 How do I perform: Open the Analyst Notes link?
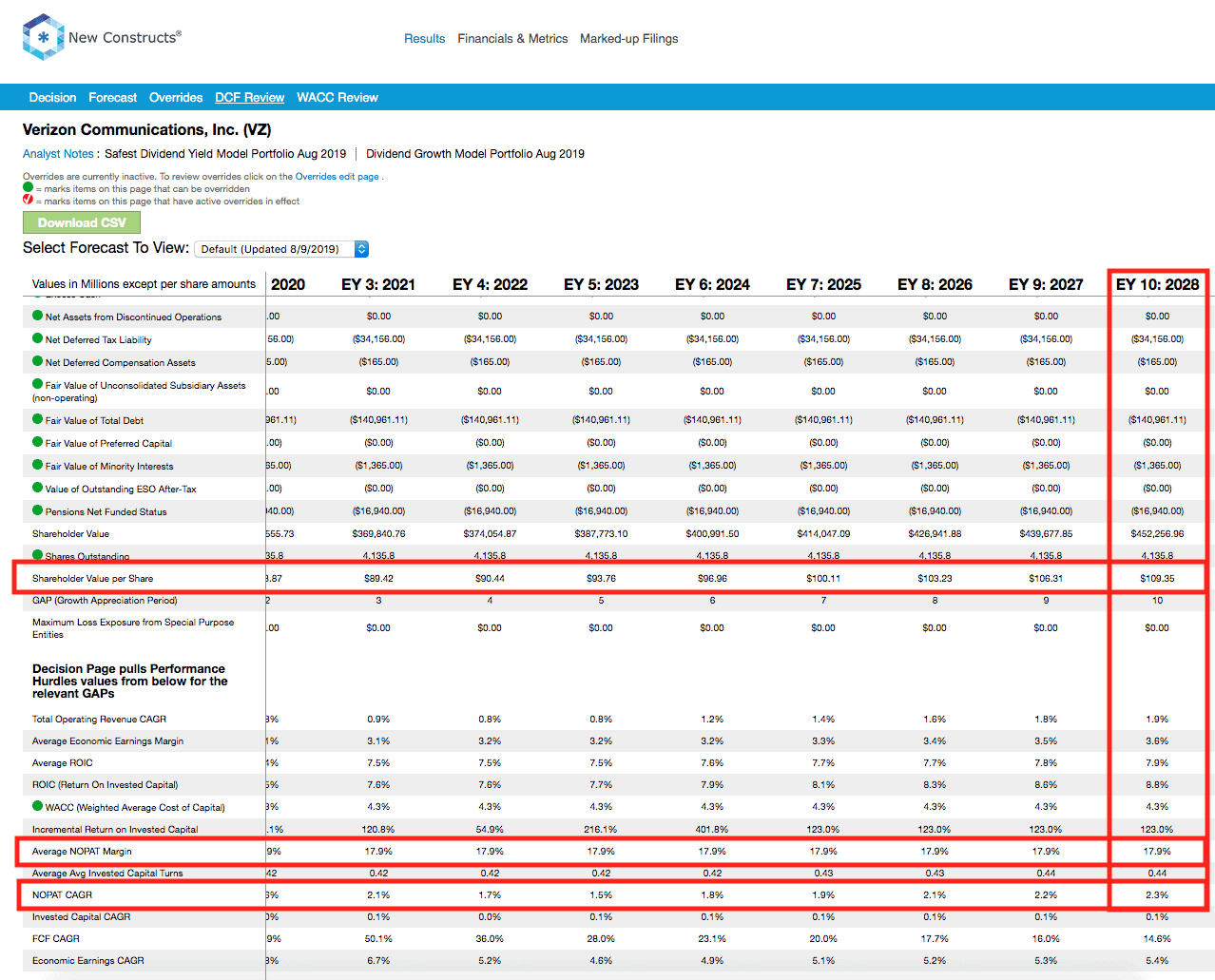click(58, 154)
